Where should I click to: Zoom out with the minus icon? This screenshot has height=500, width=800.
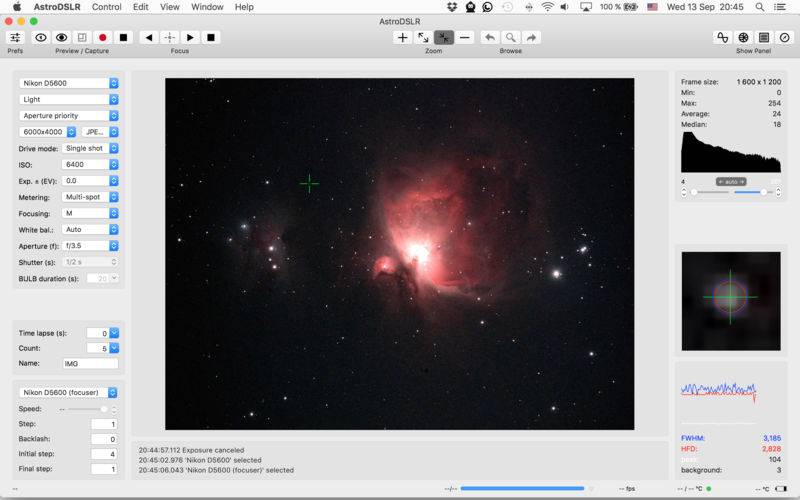pos(465,37)
